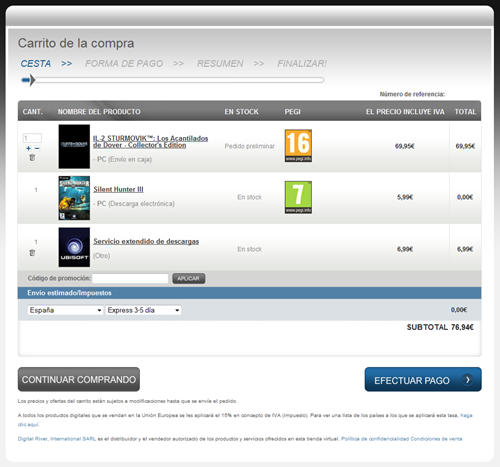Click the 5,99€ price of Silent Hunter III

click(405, 197)
